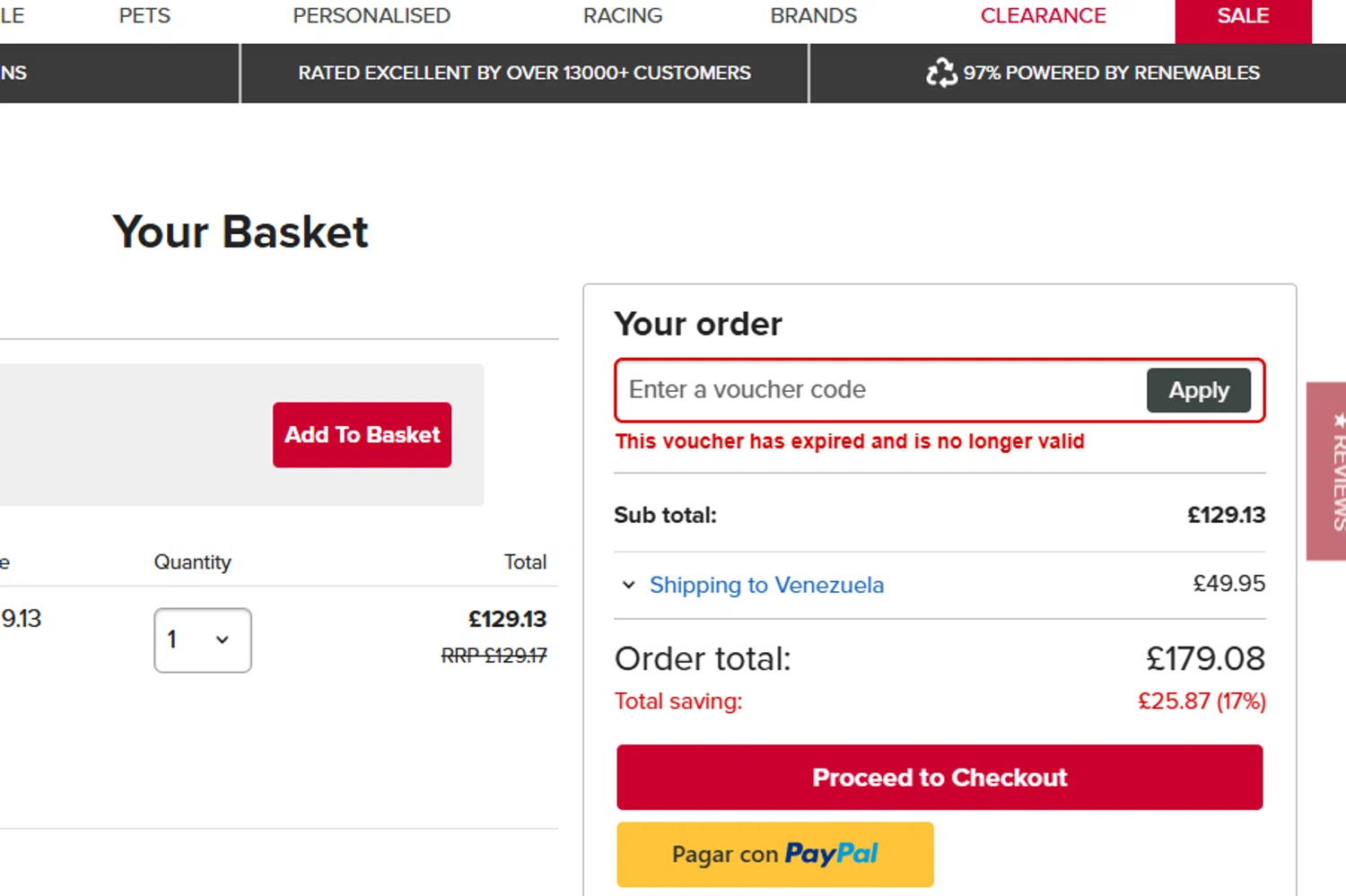Viewport: 1346px width, 896px height.
Task: Focus the voucher code input field
Action: click(879, 390)
